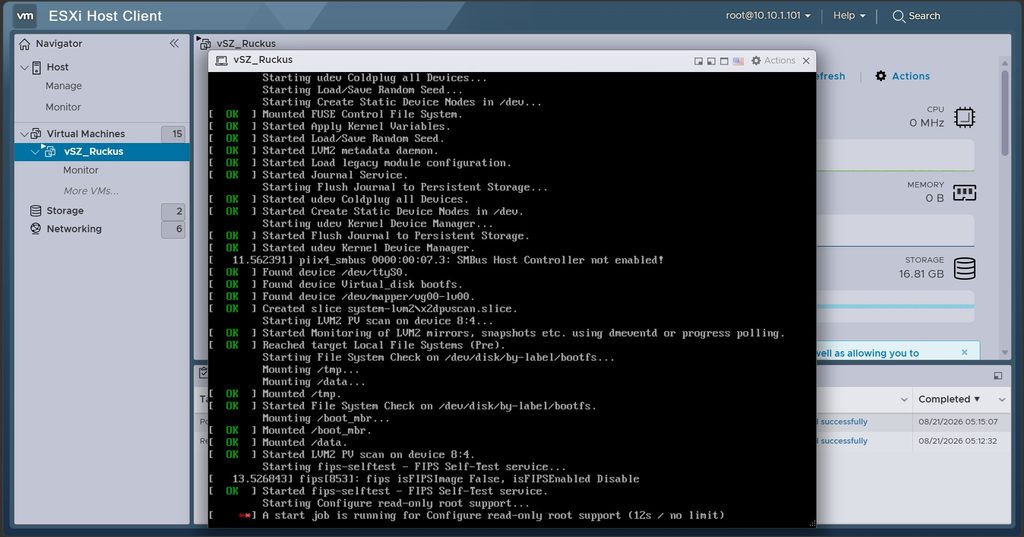1024x537 pixels.
Task: Maximize the Recent tasks panel icon
Action: (x=998, y=376)
